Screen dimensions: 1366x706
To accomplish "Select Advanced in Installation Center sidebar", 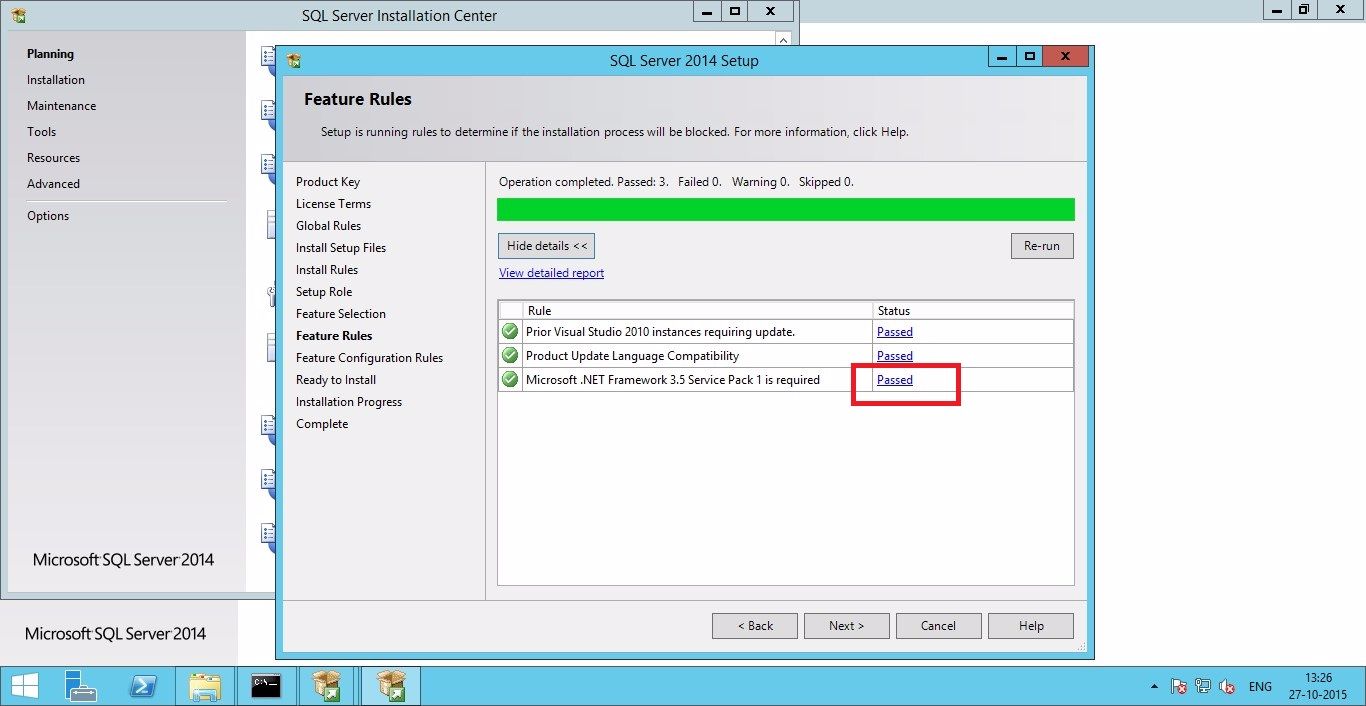I will coord(54,184).
